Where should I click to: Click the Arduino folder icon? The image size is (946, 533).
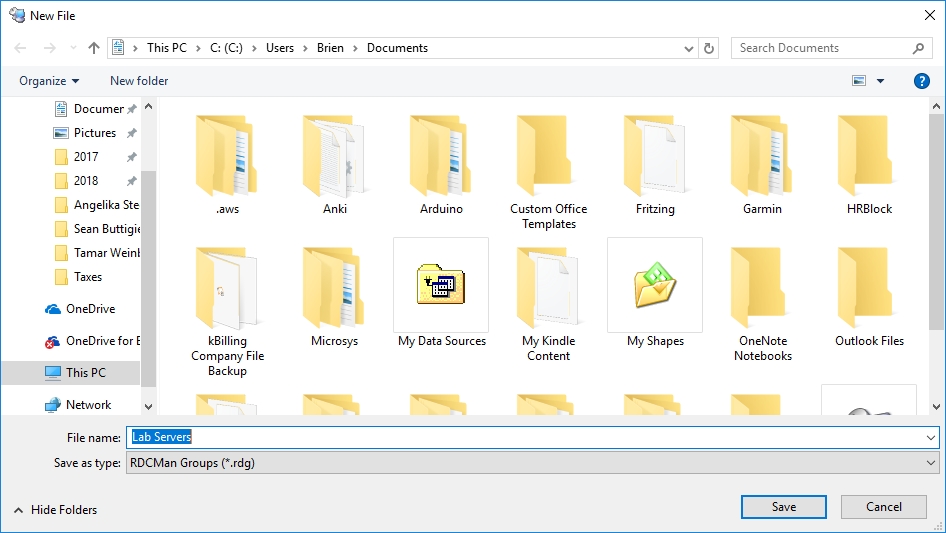coord(441,155)
